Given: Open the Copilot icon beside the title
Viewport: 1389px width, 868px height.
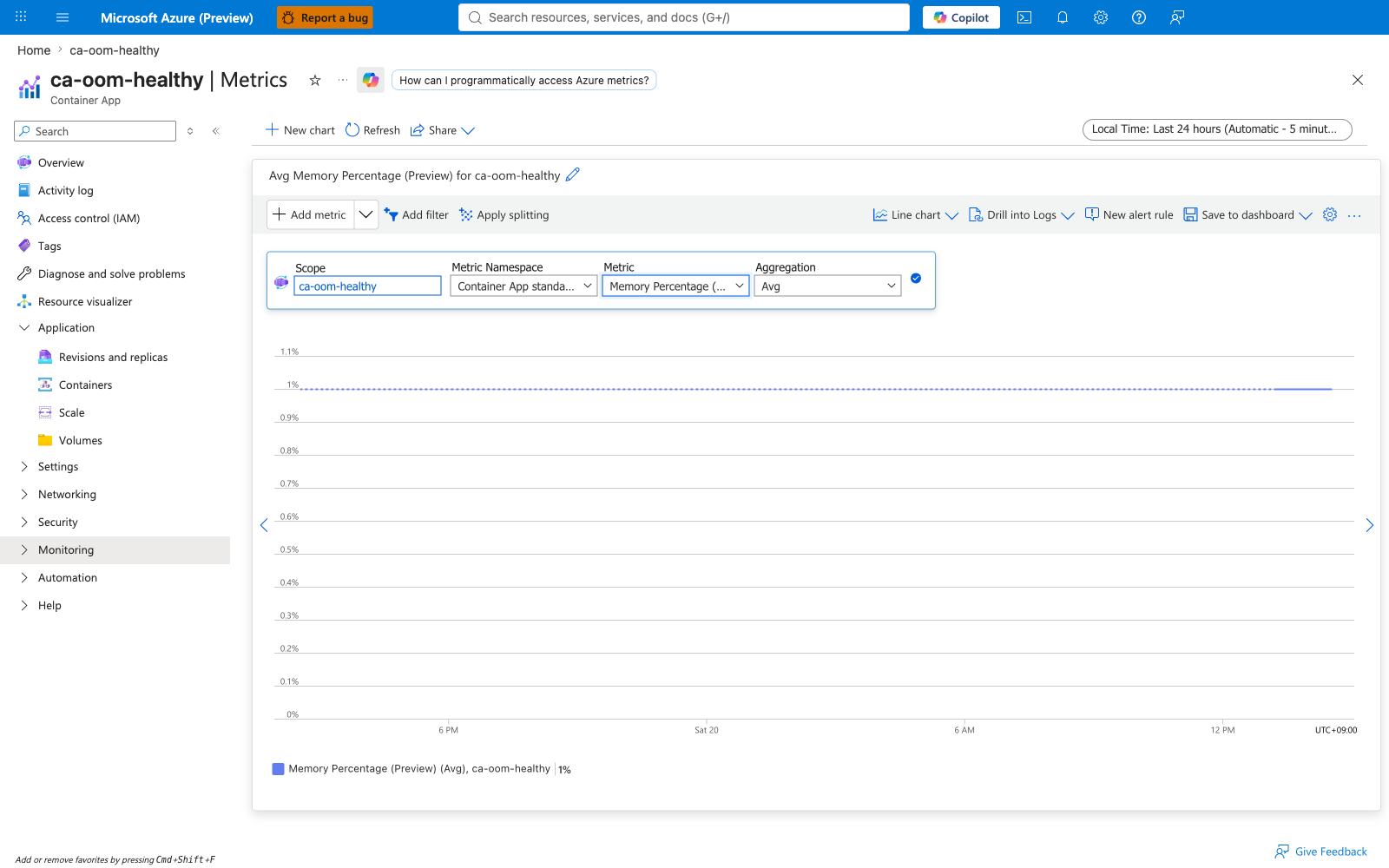Looking at the screenshot, I should 371,80.
